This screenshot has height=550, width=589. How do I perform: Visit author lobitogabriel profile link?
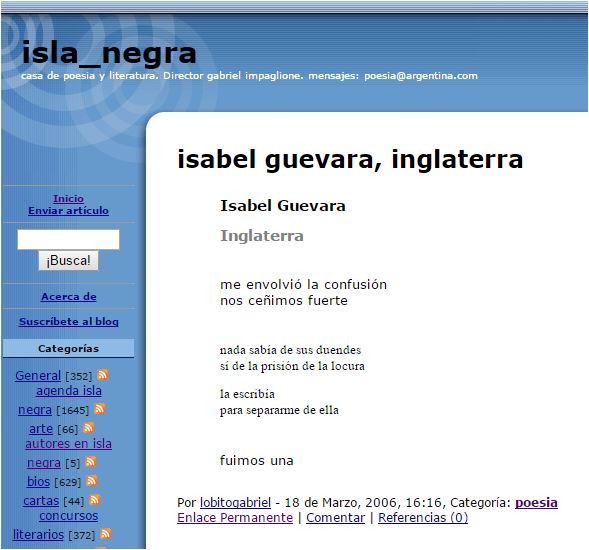point(235,502)
